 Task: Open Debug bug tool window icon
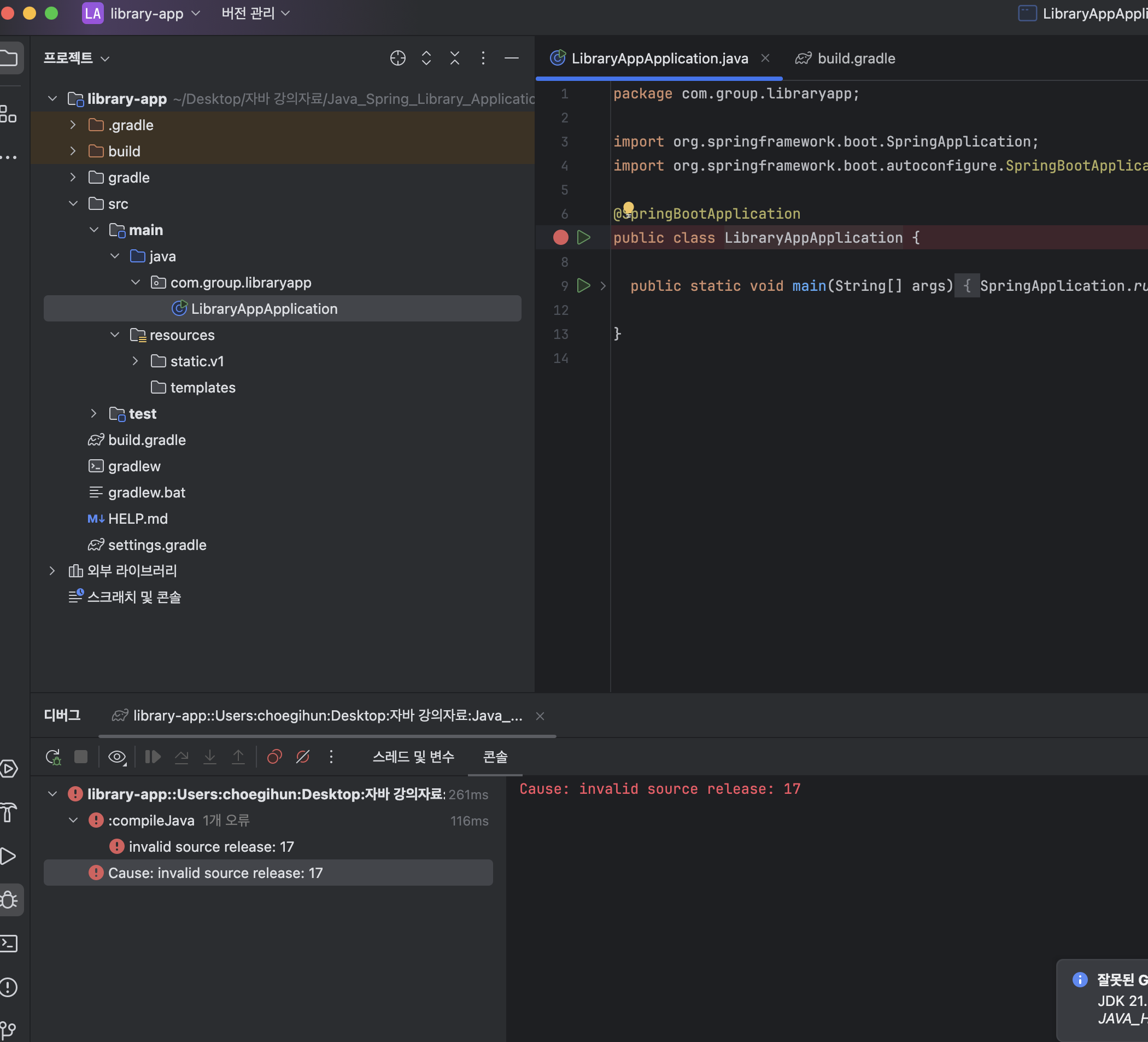pos(9,900)
